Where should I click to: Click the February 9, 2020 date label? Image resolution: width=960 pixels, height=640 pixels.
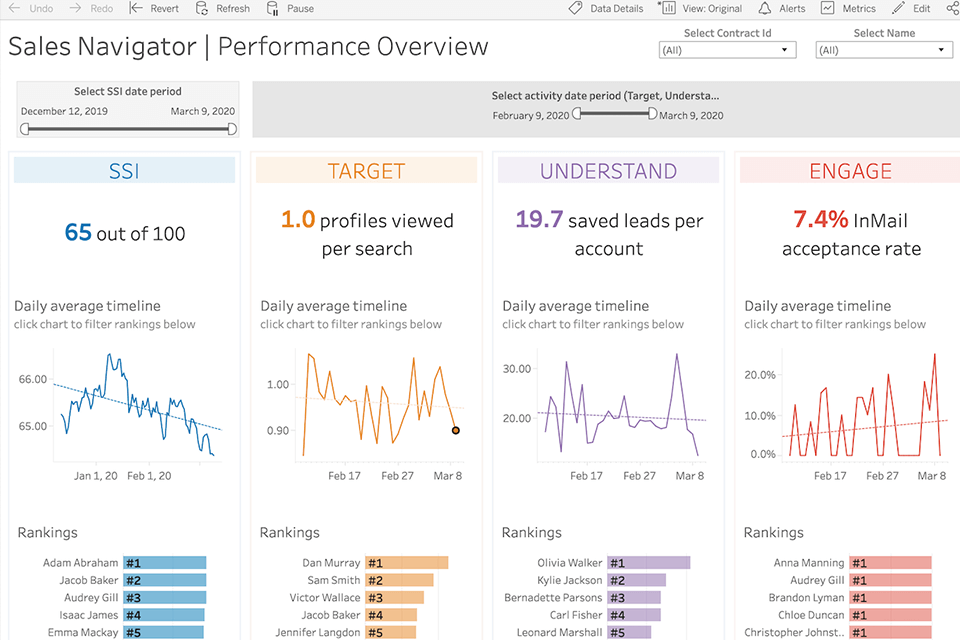(x=531, y=115)
